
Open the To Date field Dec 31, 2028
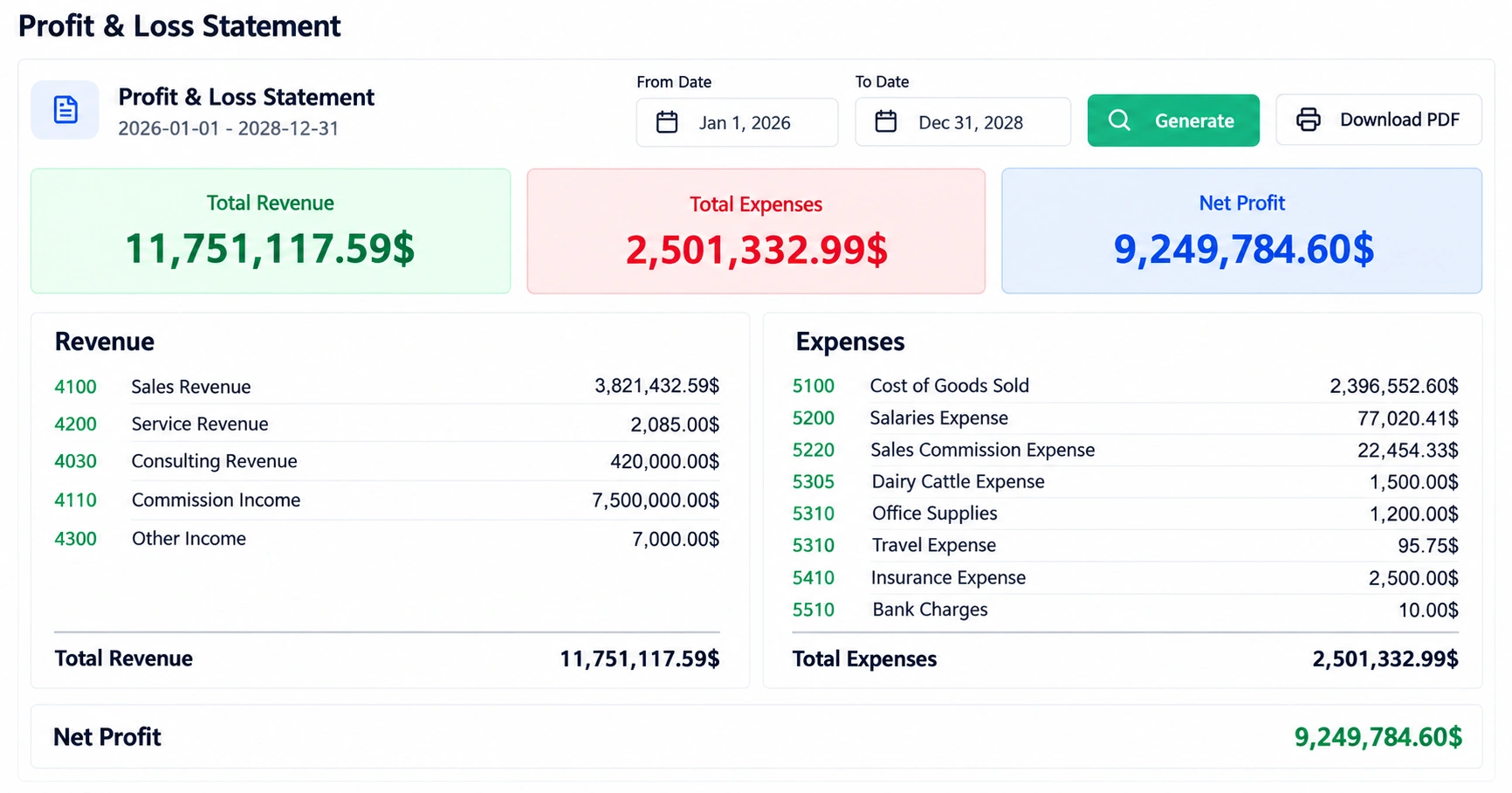(x=962, y=122)
